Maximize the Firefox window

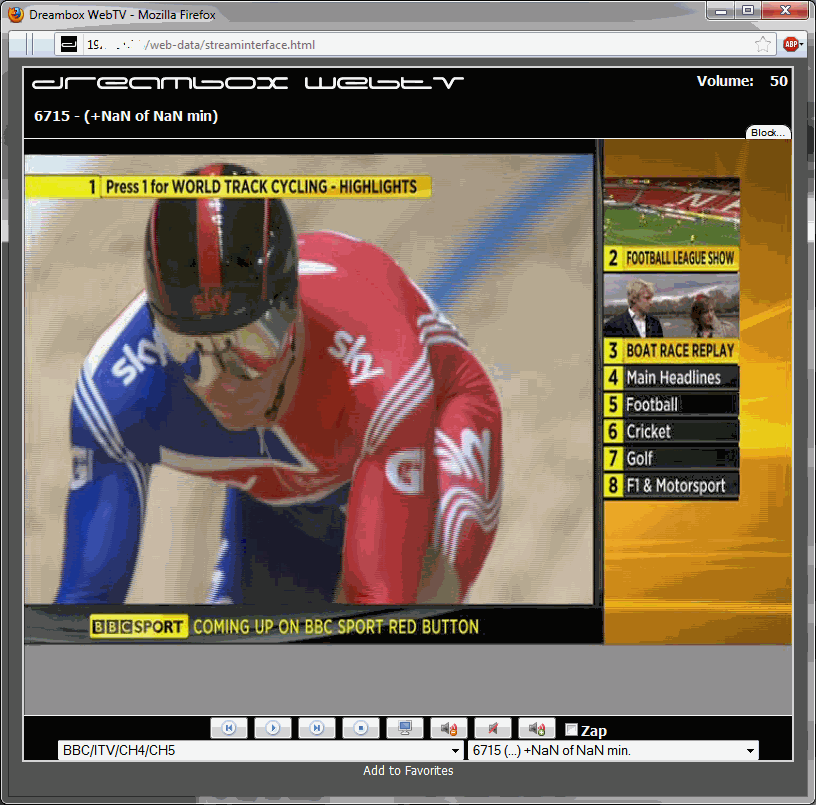(748, 10)
